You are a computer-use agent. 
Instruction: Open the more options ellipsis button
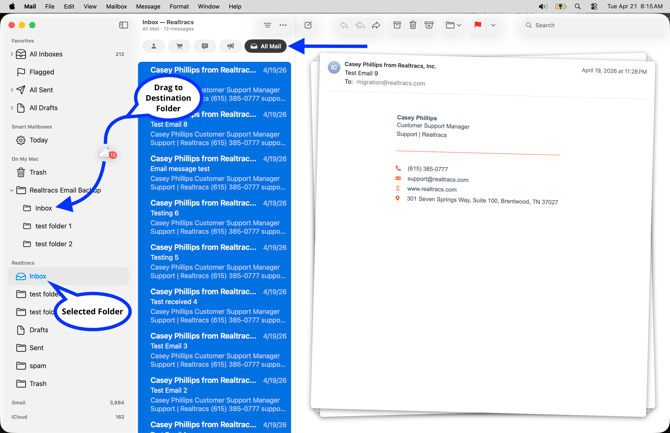coord(283,25)
